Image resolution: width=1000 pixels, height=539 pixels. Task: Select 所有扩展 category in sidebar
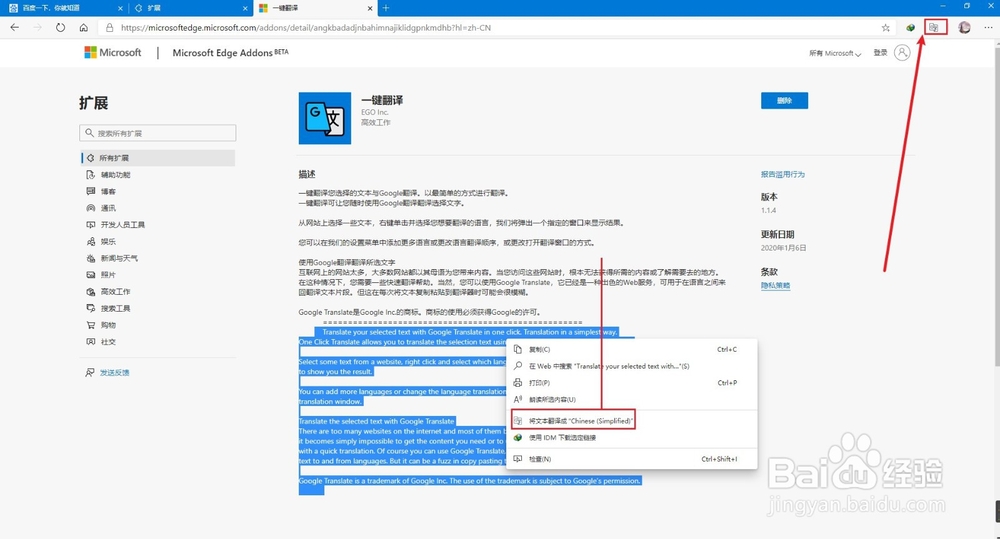[158, 158]
